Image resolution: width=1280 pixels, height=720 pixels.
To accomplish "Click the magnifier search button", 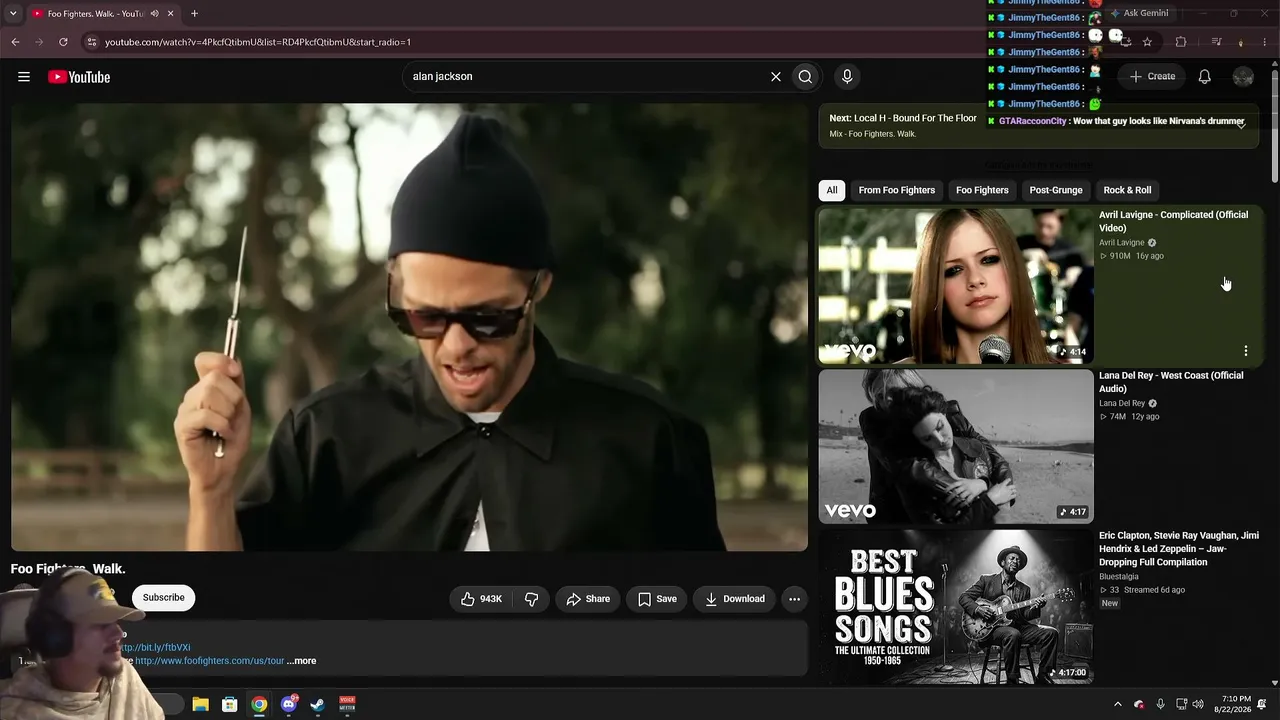I will [805, 76].
